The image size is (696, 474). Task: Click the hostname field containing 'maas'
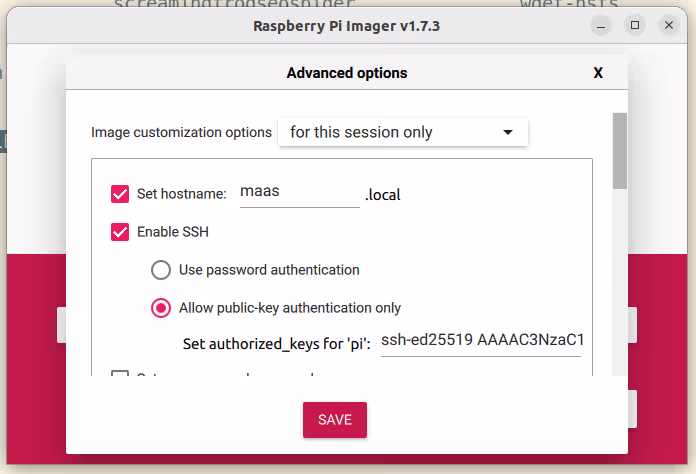(299, 193)
